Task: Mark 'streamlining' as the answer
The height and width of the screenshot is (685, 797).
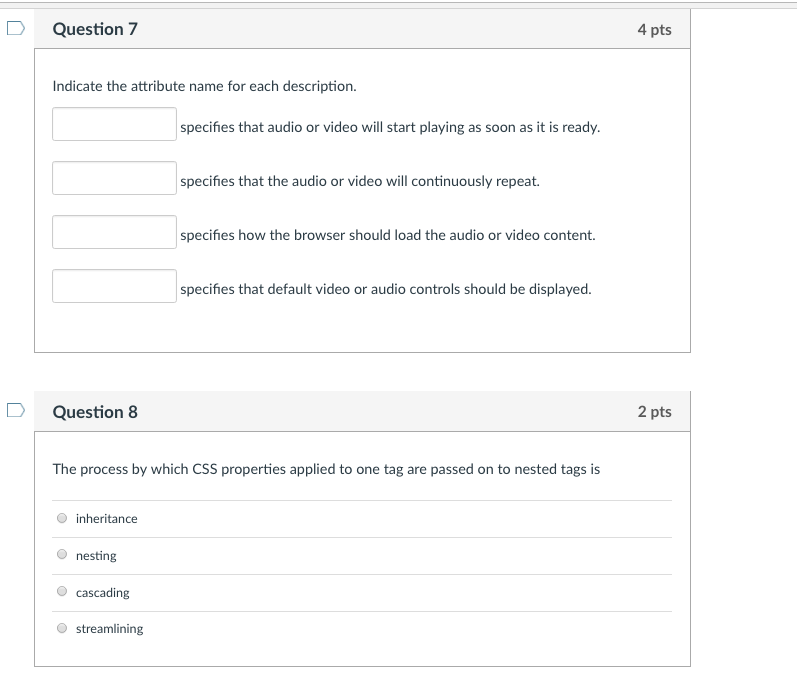Action: click(62, 628)
